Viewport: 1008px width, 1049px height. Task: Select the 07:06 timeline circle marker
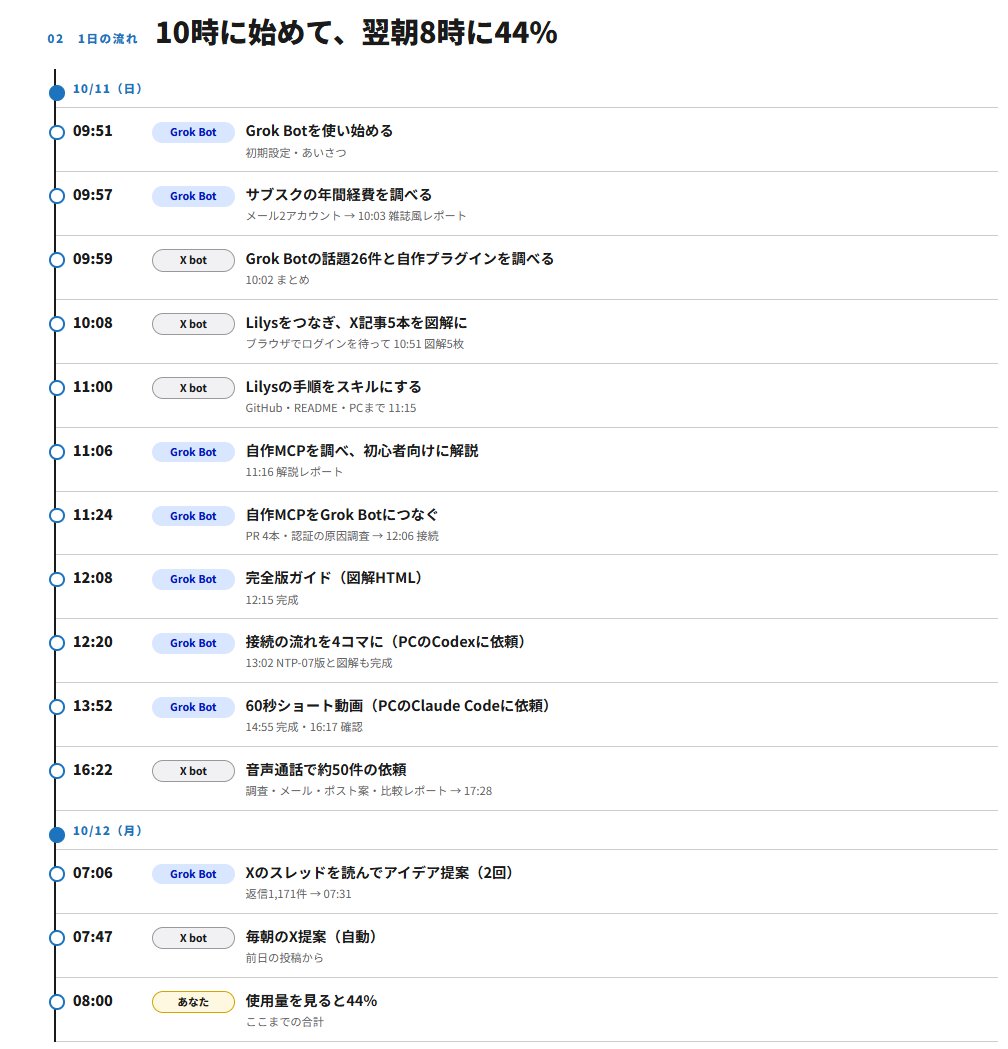(x=57, y=874)
